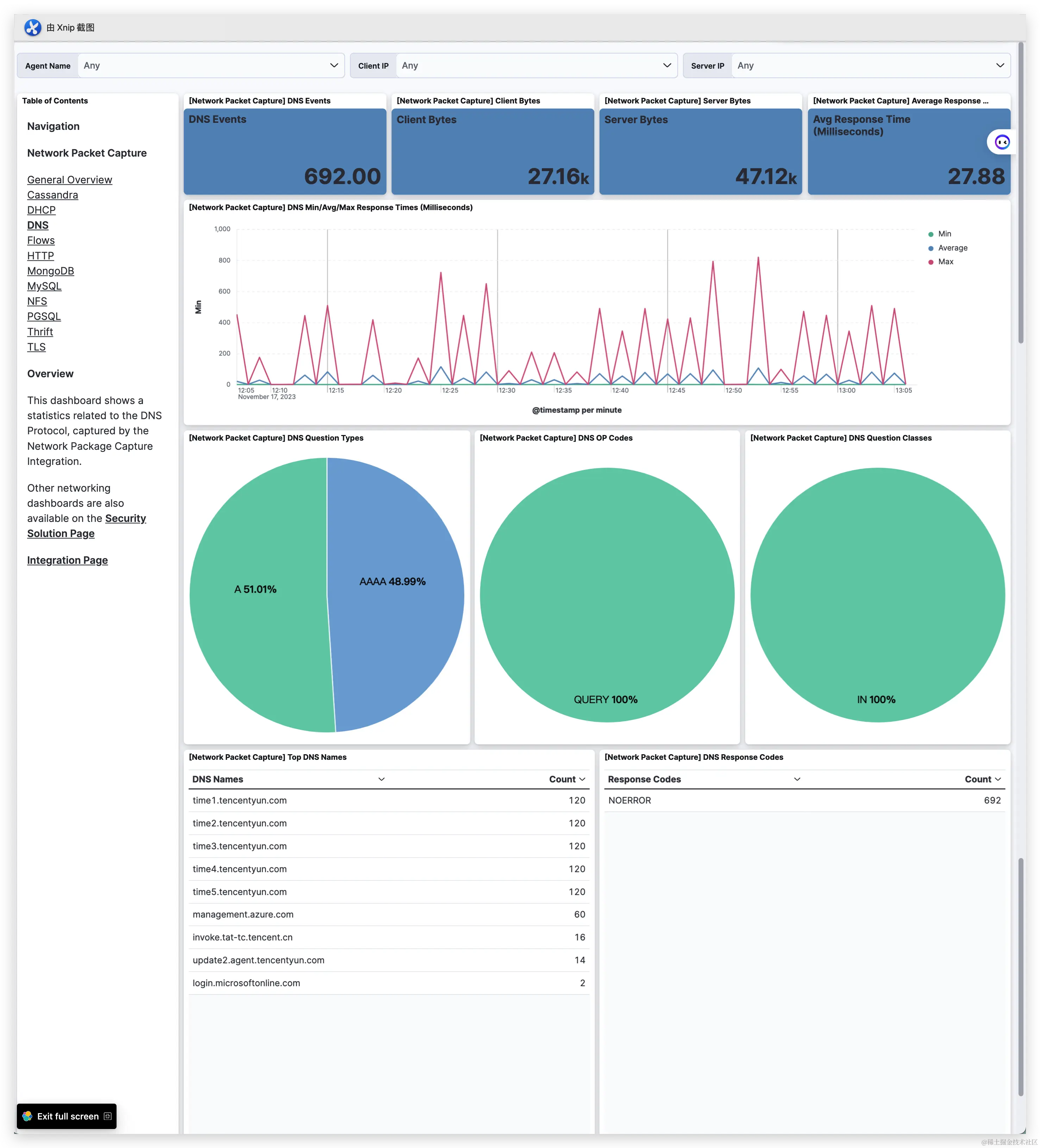Select the TLS navigation link
This screenshot has width=1040, height=1148.
pyautogui.click(x=37, y=347)
